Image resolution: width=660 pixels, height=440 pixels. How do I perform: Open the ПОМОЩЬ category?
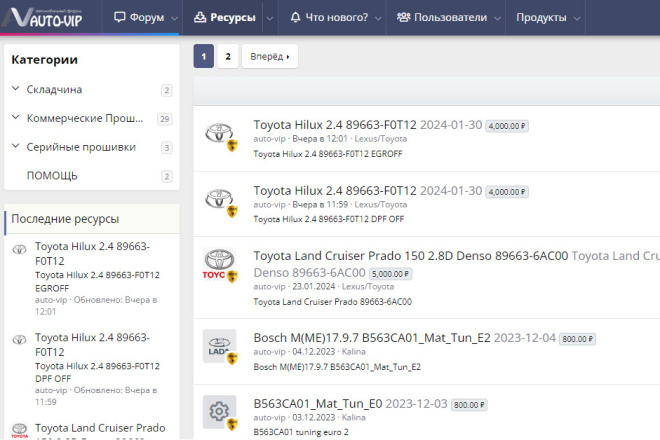point(52,176)
